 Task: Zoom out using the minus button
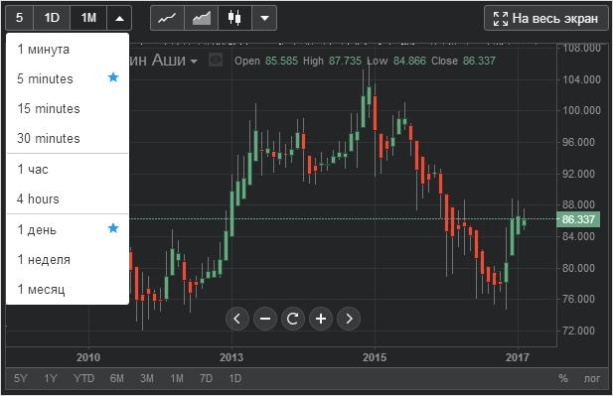click(x=265, y=319)
